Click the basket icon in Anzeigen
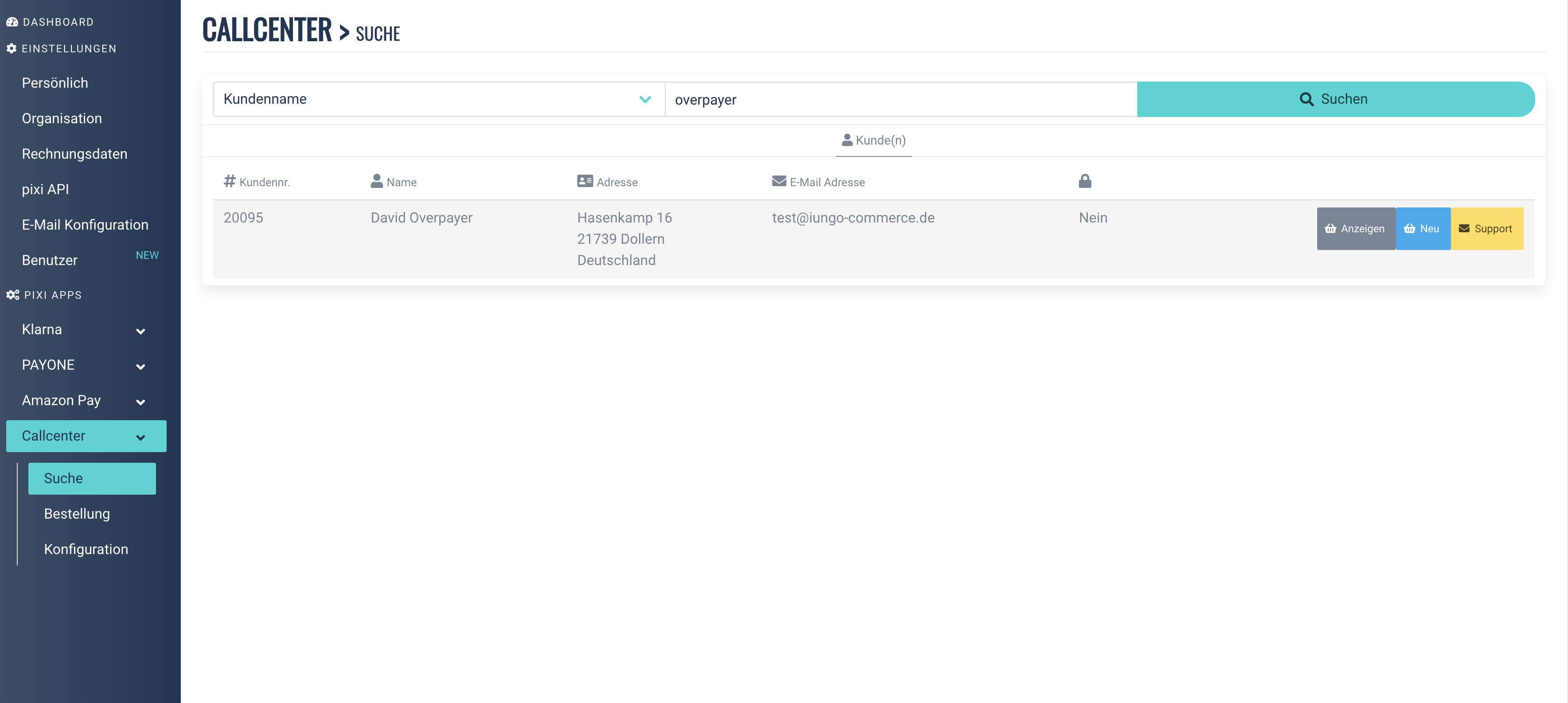Viewport: 1568px width, 703px height. [x=1330, y=229]
